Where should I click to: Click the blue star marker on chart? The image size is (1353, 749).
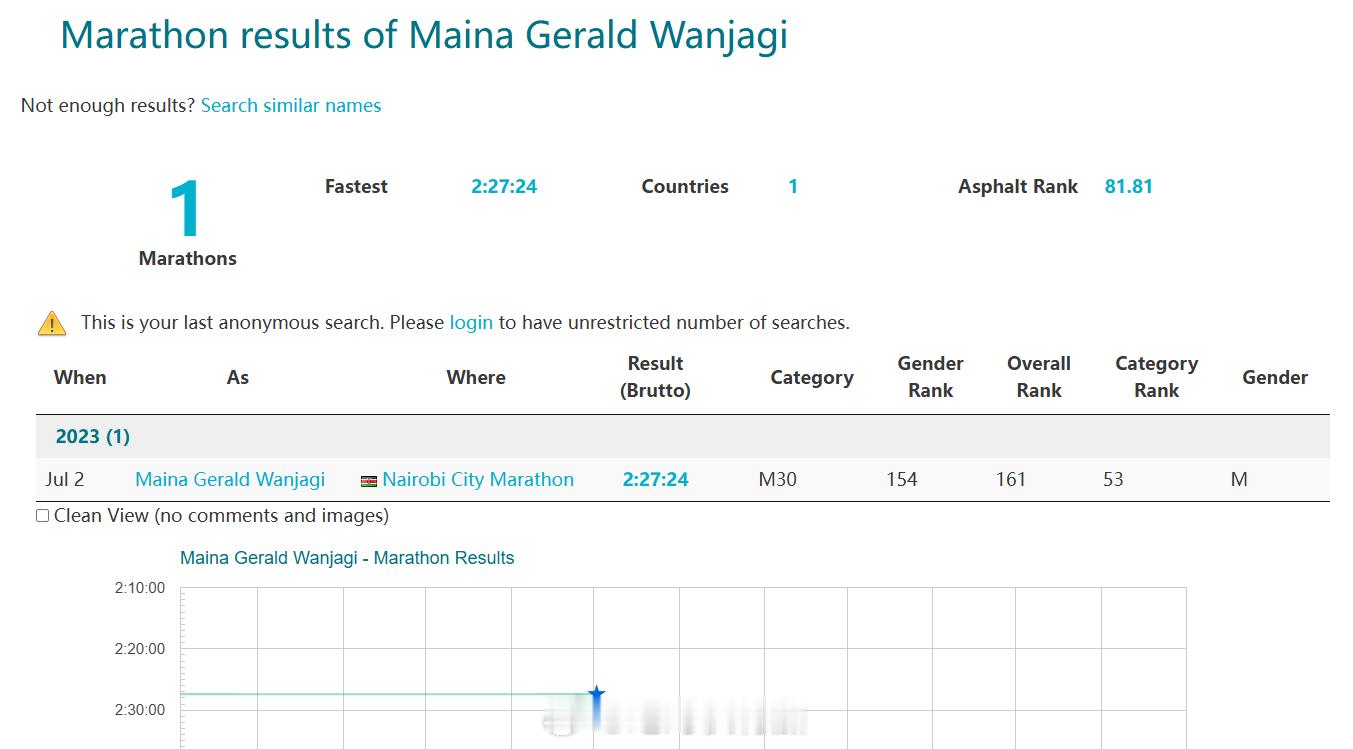pyautogui.click(x=597, y=693)
